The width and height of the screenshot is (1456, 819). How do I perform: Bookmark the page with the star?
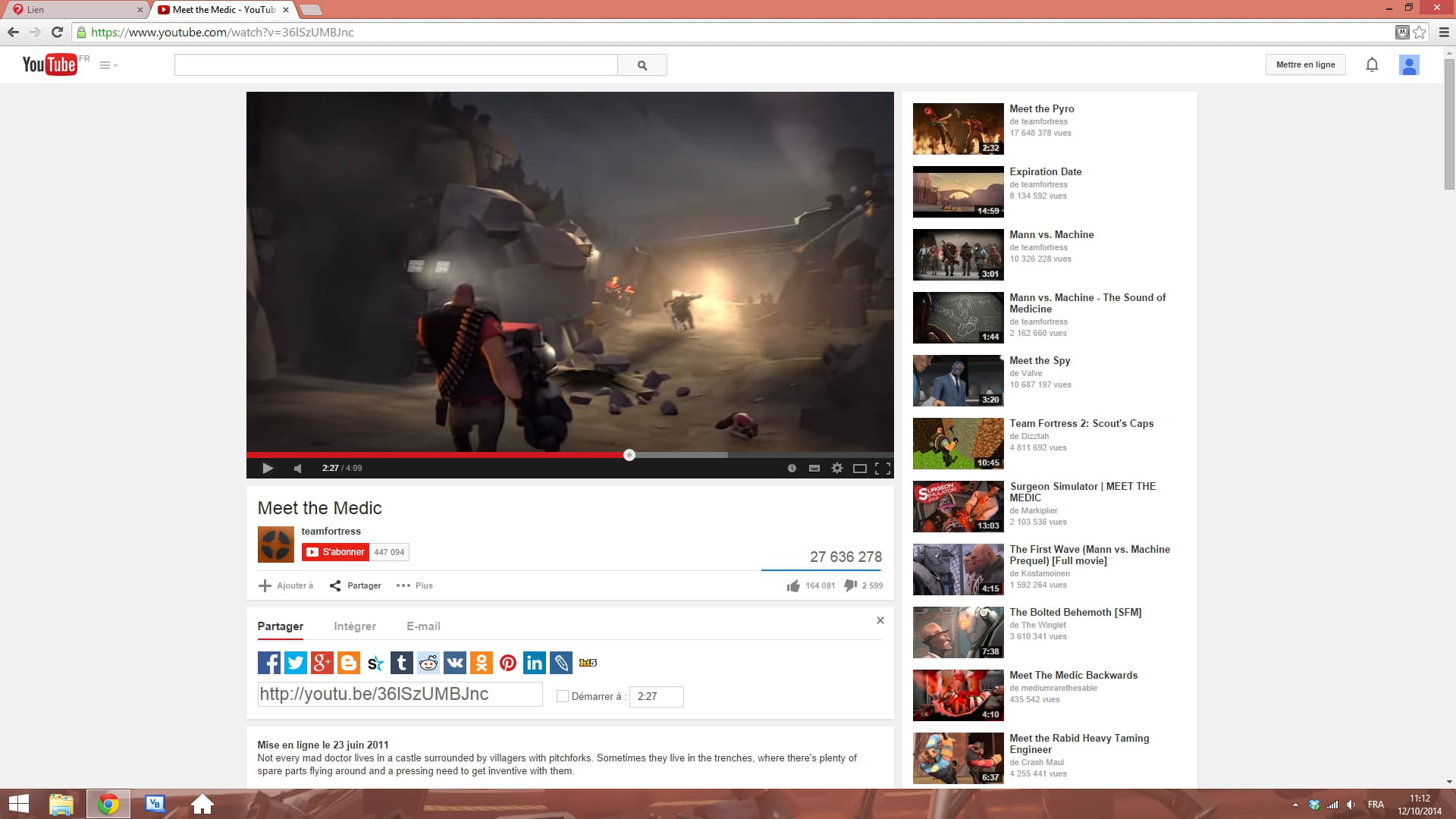(x=1420, y=33)
